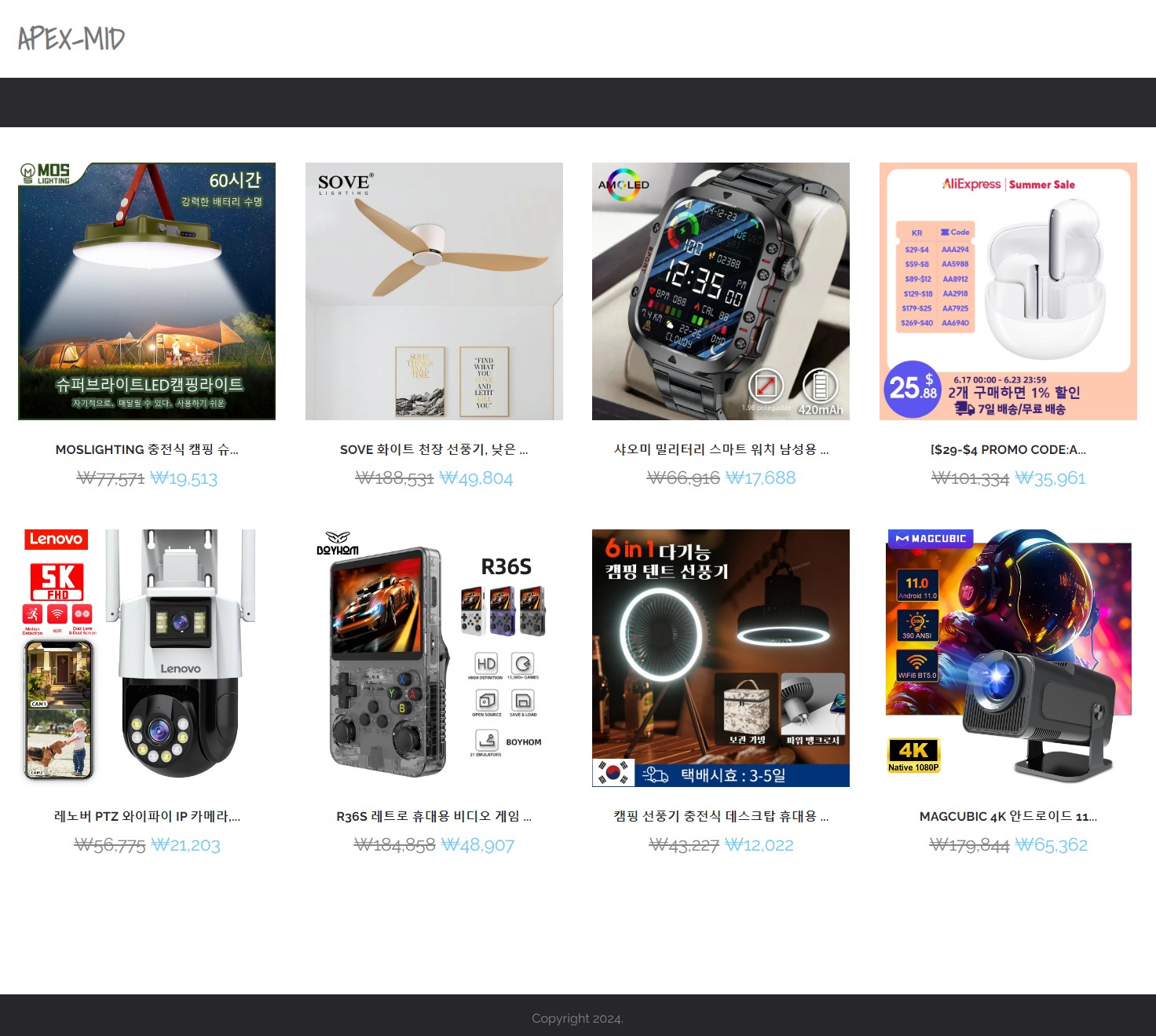Click the MOSLIGHTING 충전식 캠핑 product title
Image resolution: width=1156 pixels, height=1036 pixels.
coord(147,449)
